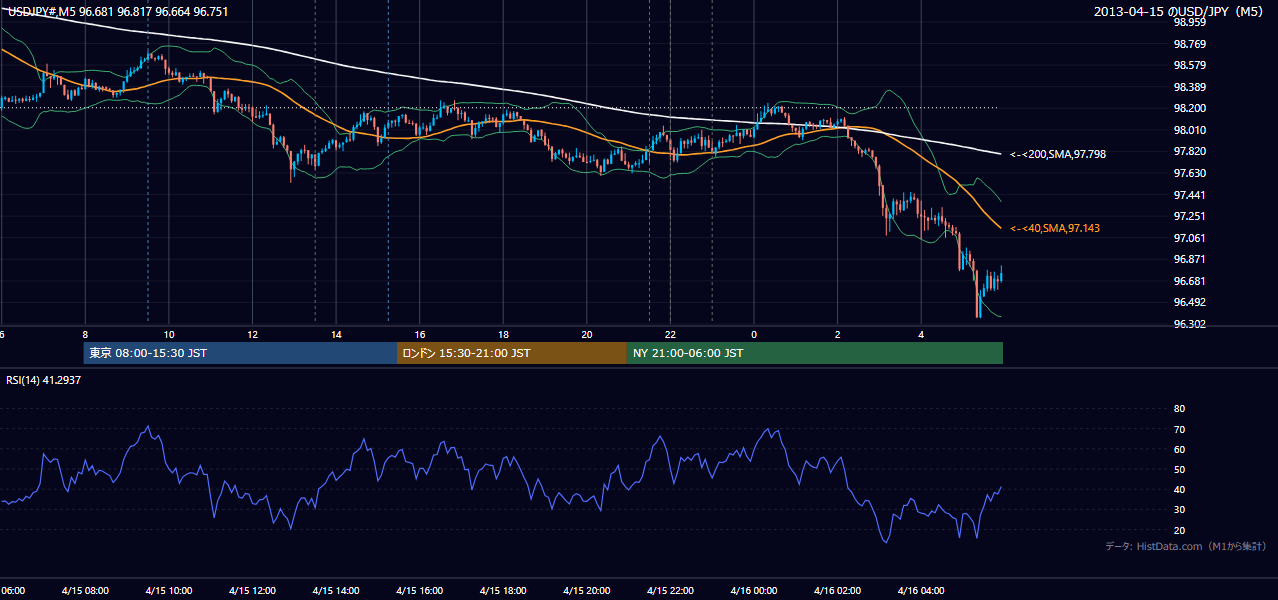This screenshot has width=1278, height=600.
Task: Click the 4/16 02:00 bottom time label
Action: point(837,590)
